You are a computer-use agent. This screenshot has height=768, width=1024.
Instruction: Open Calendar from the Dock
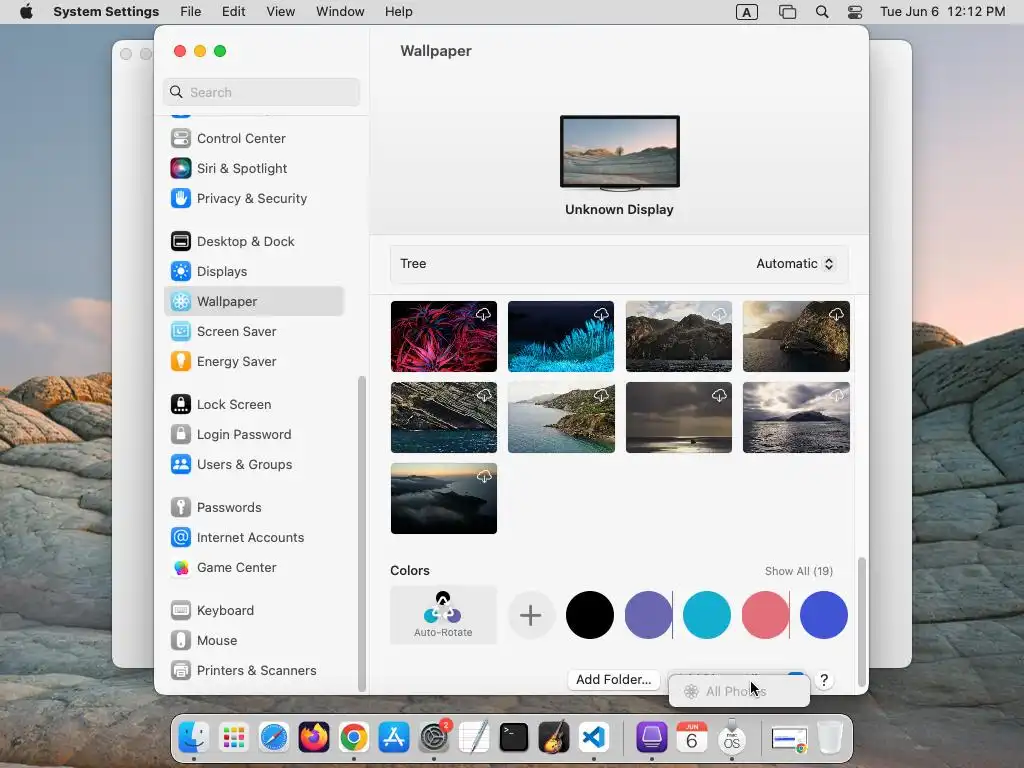692,738
